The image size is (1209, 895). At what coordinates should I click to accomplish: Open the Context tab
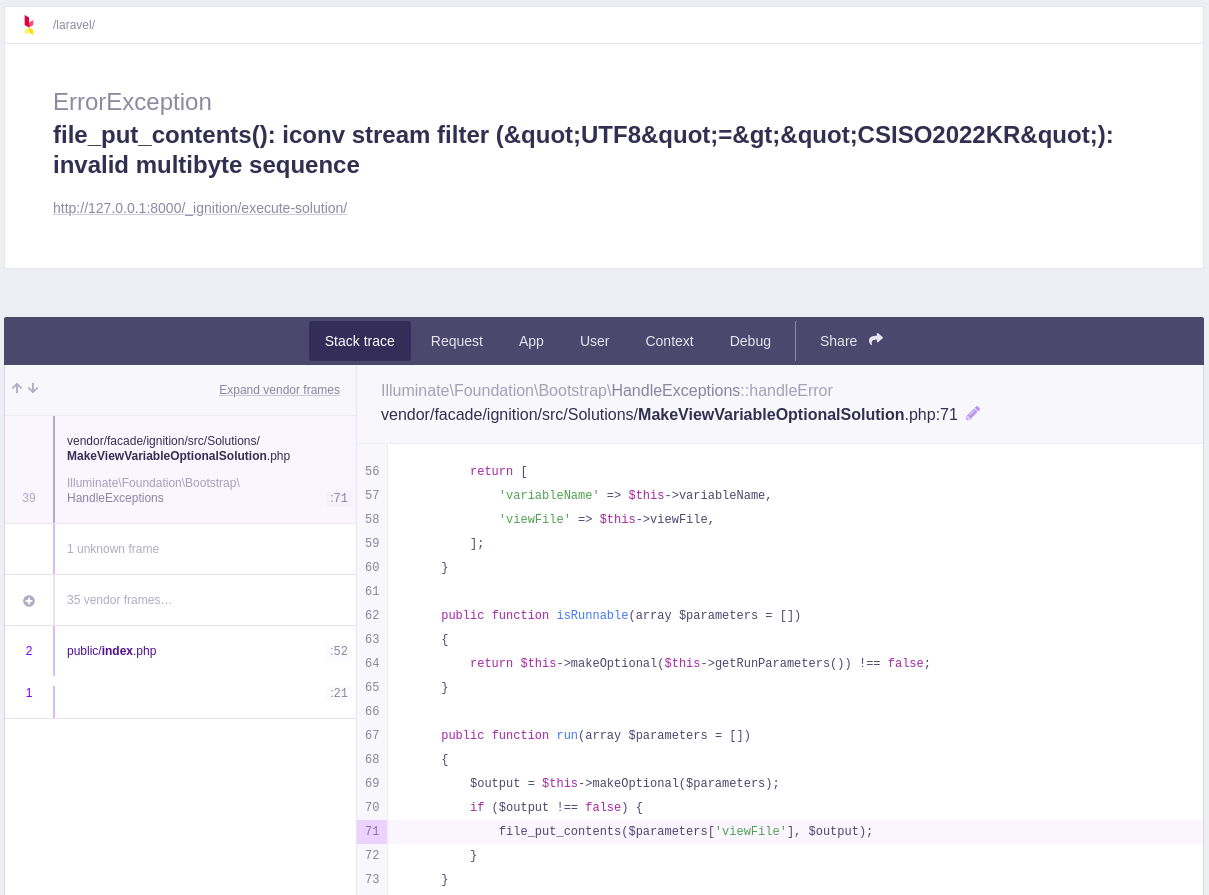tap(669, 341)
